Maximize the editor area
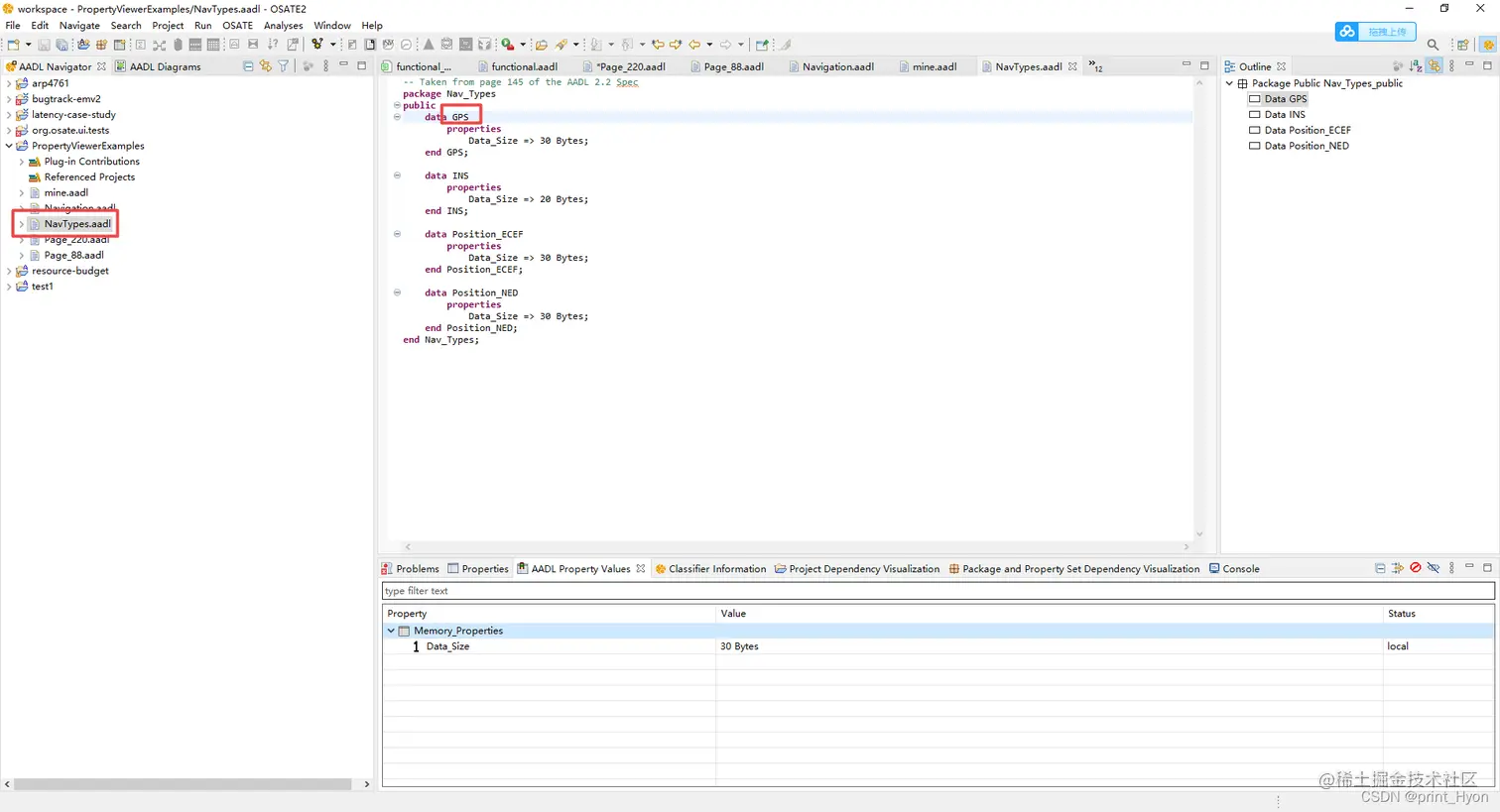1500x812 pixels. pos(1204,65)
